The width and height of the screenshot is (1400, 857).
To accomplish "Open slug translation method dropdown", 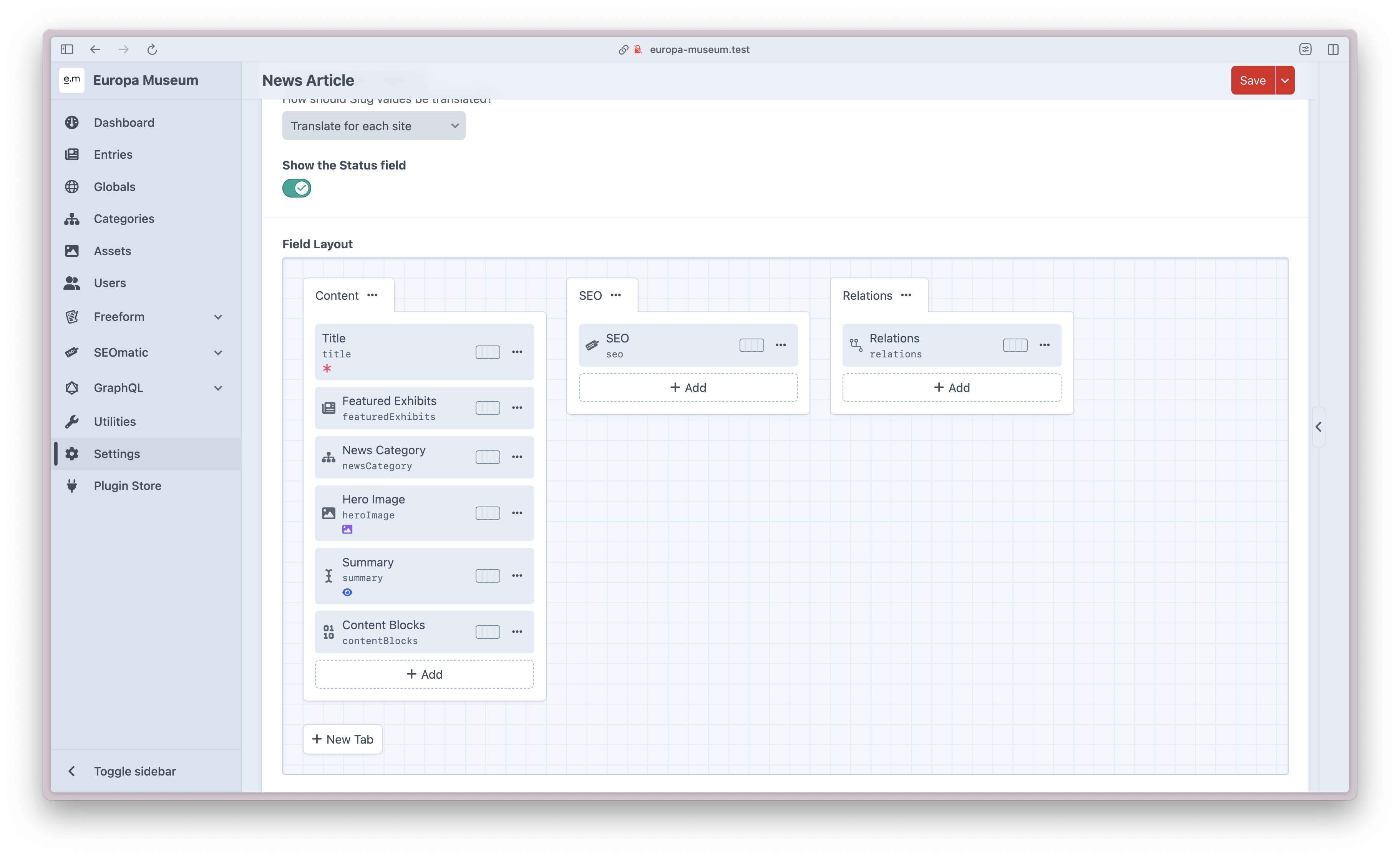I will [x=373, y=126].
